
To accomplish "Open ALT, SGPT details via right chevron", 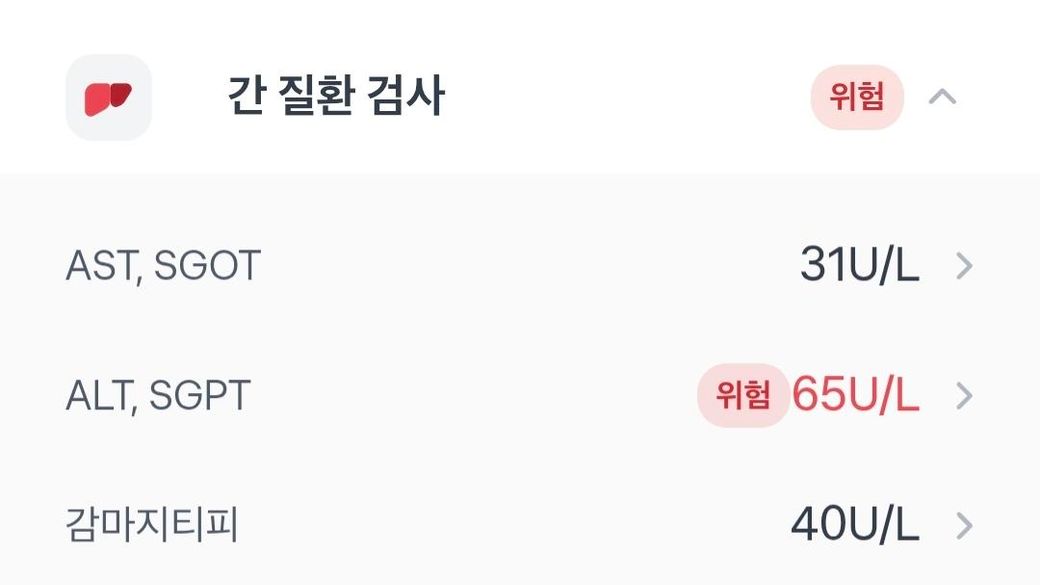I will [x=964, y=396].
